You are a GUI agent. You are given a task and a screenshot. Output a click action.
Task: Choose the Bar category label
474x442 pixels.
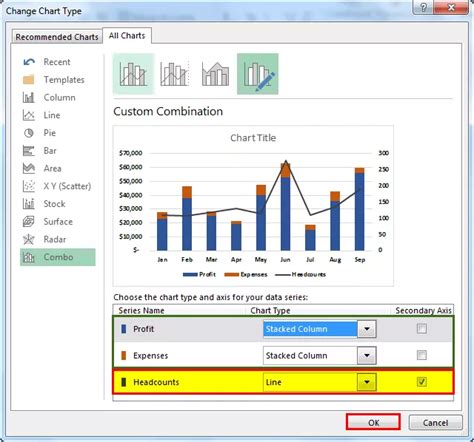point(50,151)
